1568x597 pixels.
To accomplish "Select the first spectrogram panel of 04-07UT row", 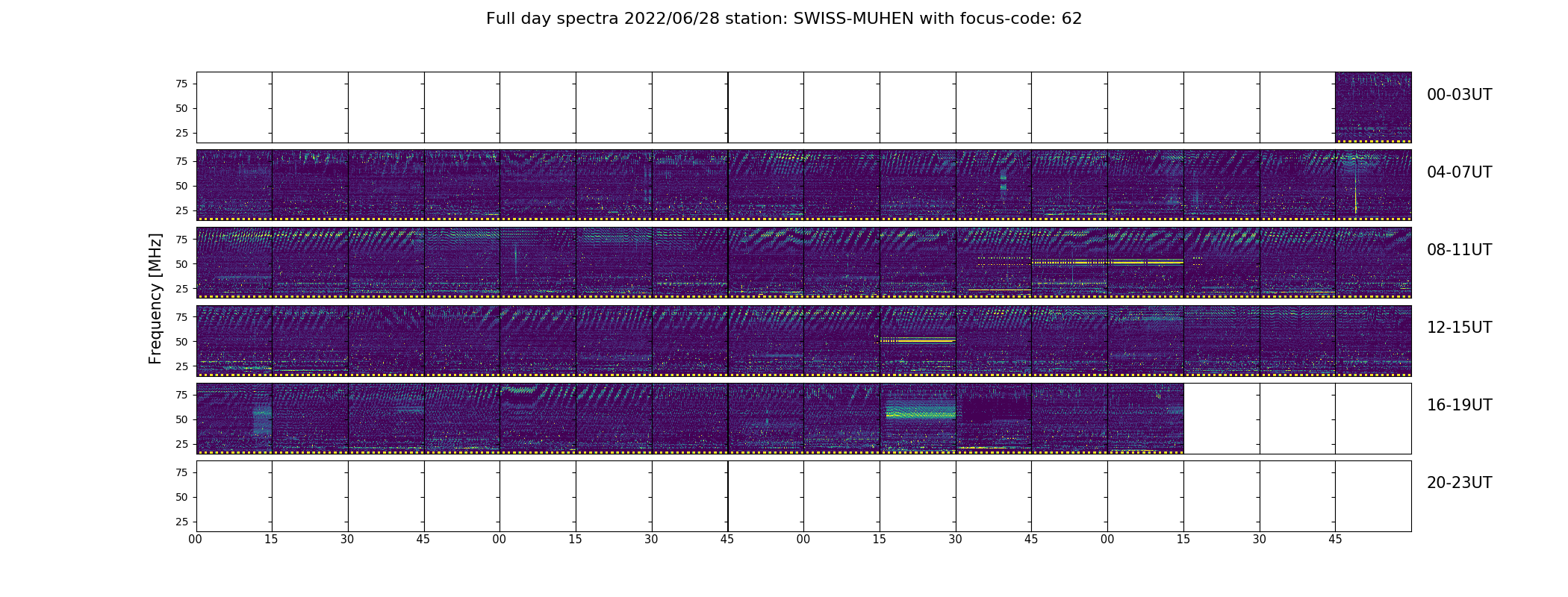I will click(x=234, y=184).
